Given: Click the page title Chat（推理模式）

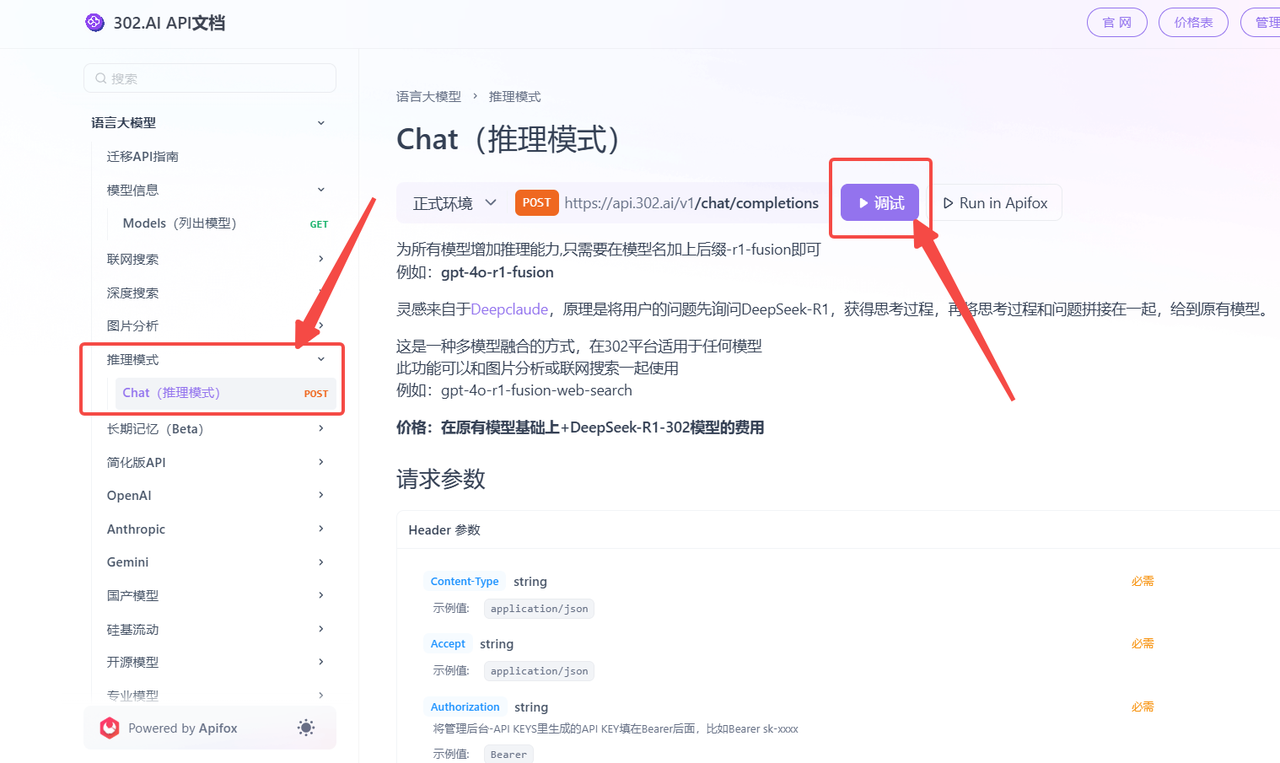Looking at the screenshot, I should click(508, 139).
